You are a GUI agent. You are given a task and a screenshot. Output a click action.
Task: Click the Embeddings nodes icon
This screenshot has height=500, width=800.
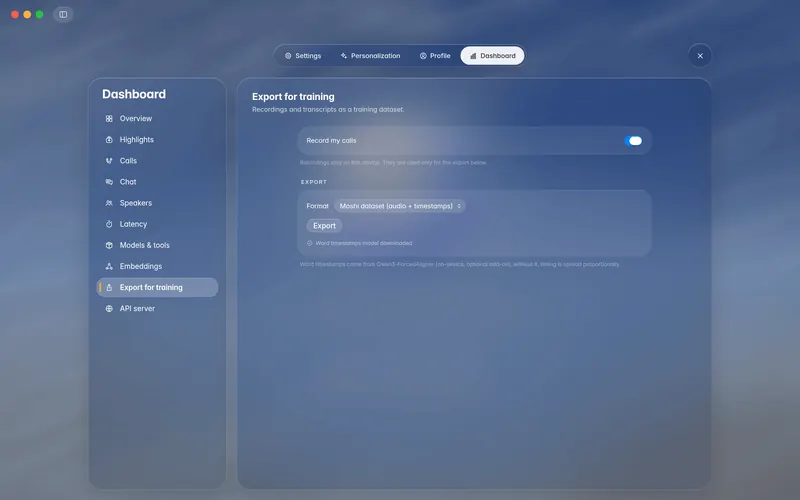tap(109, 266)
